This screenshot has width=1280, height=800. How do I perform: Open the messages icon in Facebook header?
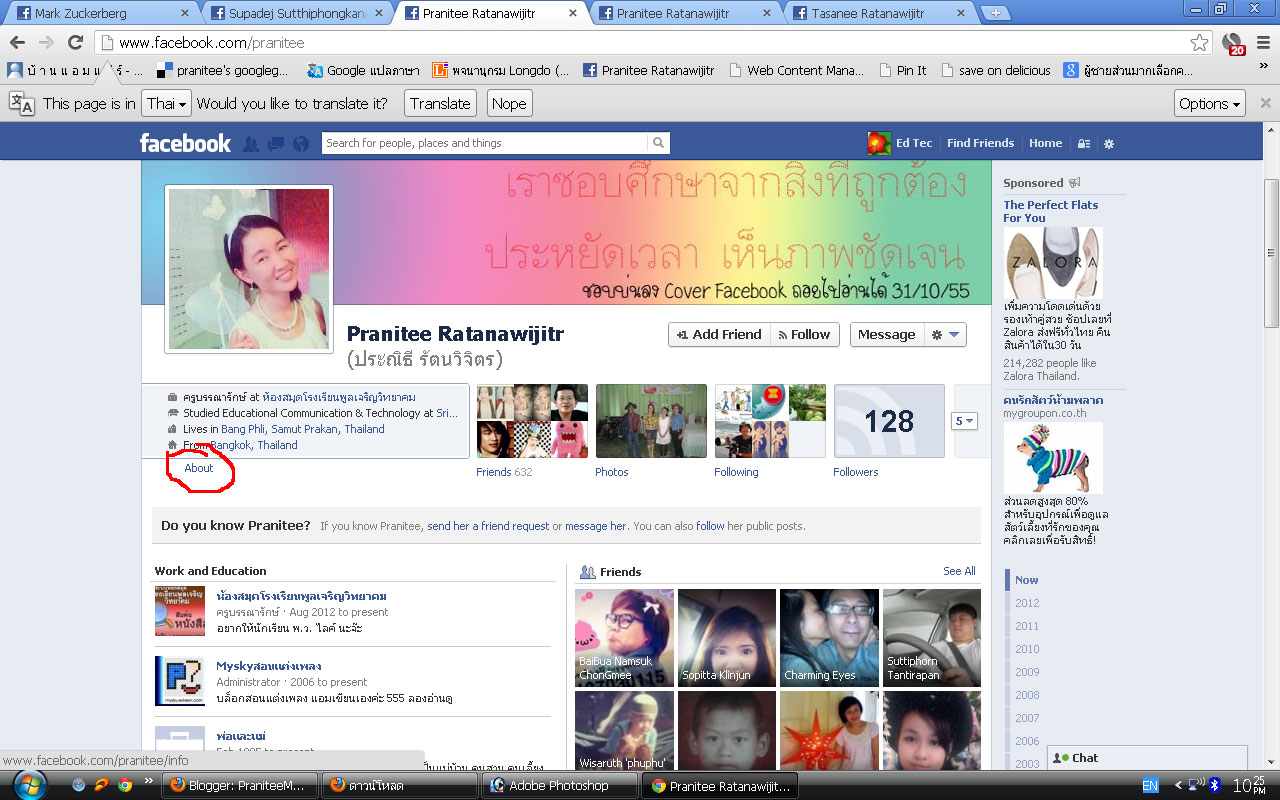coord(276,144)
